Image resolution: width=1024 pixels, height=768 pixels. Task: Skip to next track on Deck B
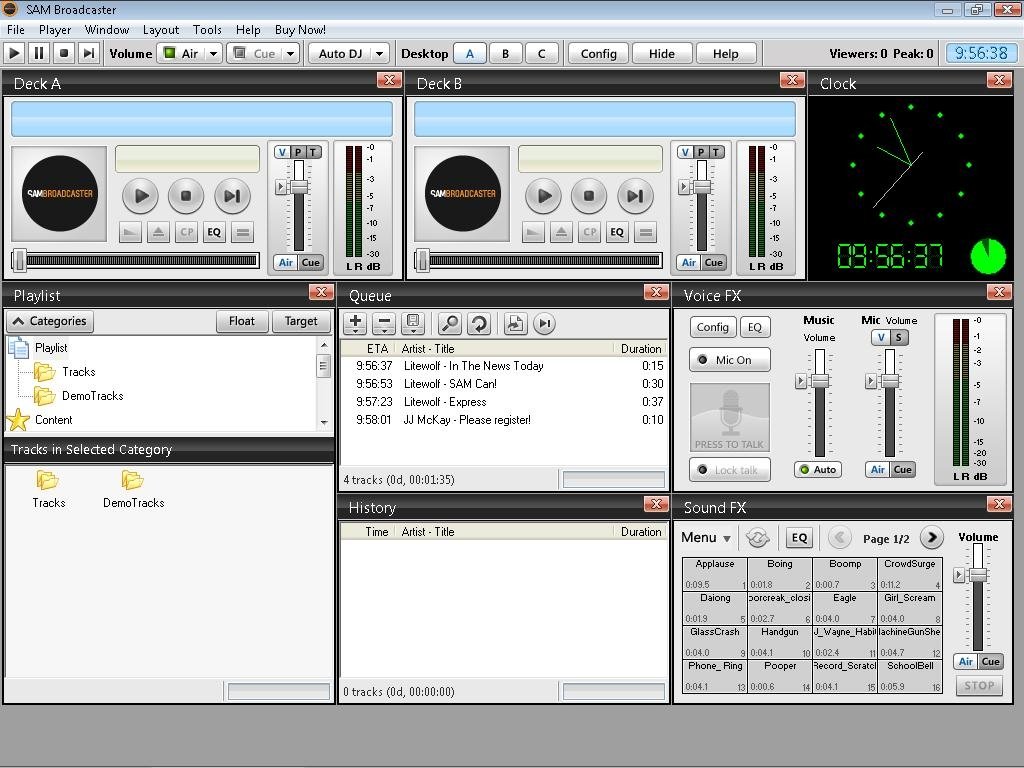tap(635, 195)
